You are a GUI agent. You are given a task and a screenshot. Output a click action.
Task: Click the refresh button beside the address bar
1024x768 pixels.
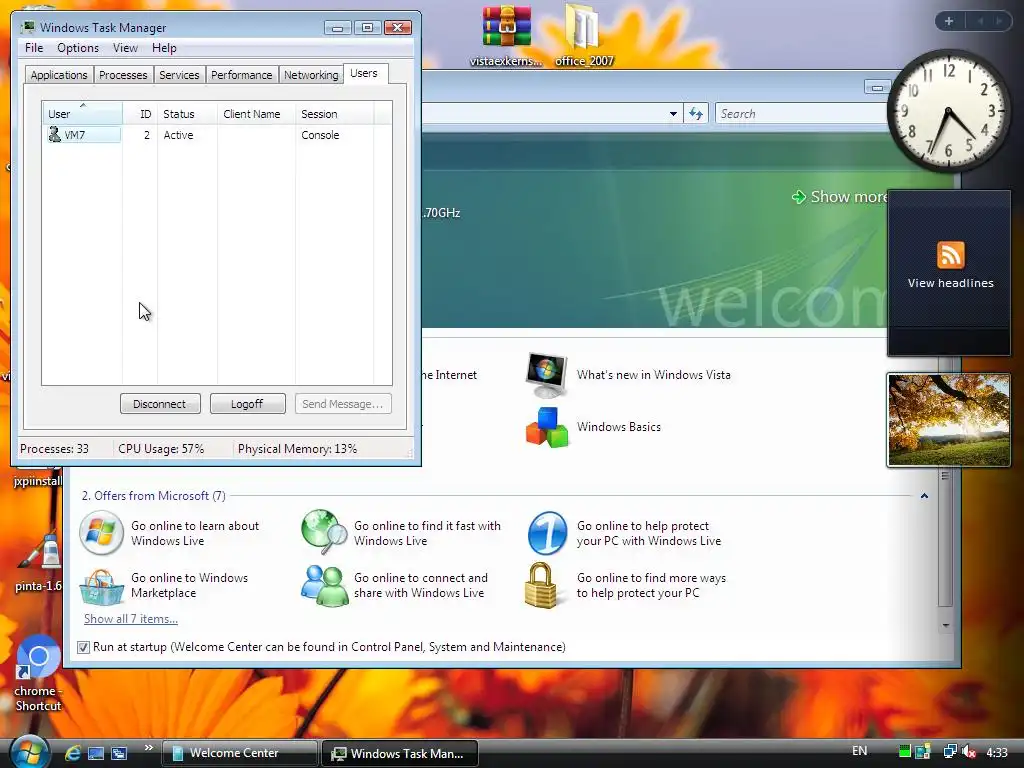696,114
